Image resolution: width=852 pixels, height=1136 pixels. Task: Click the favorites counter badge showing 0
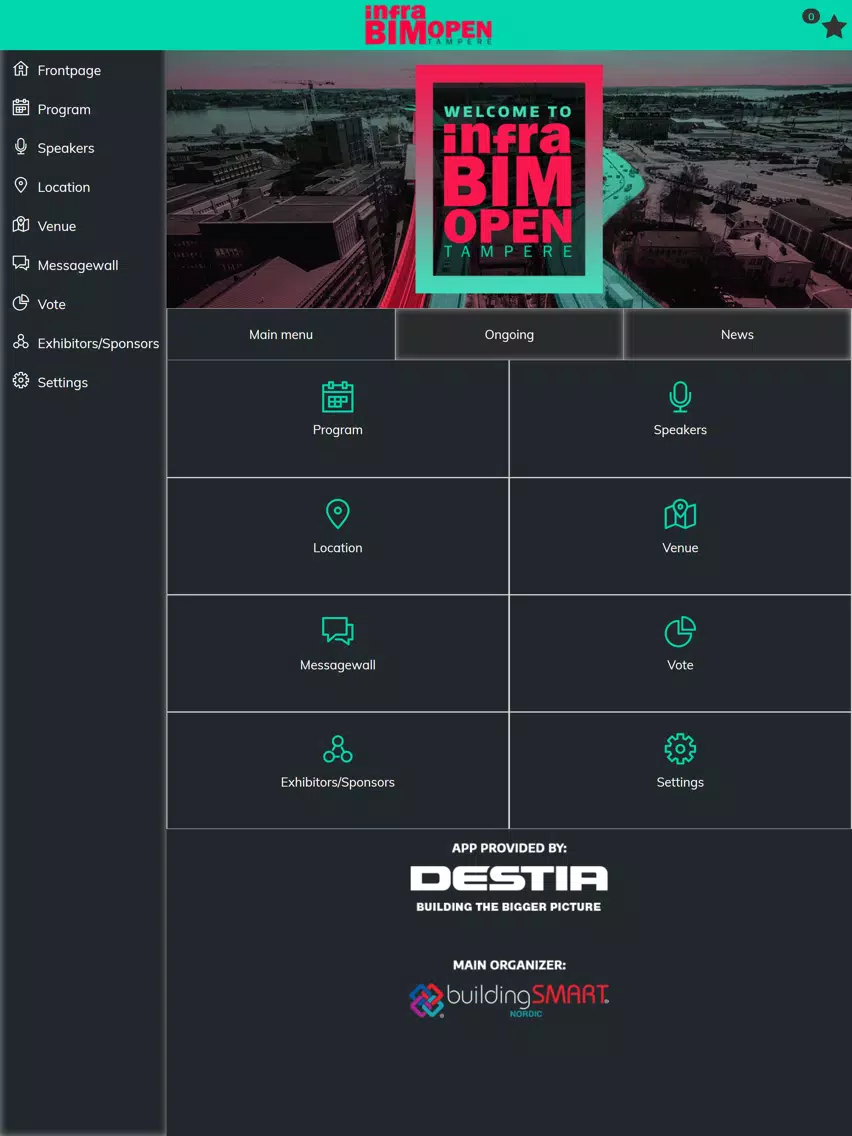point(811,16)
